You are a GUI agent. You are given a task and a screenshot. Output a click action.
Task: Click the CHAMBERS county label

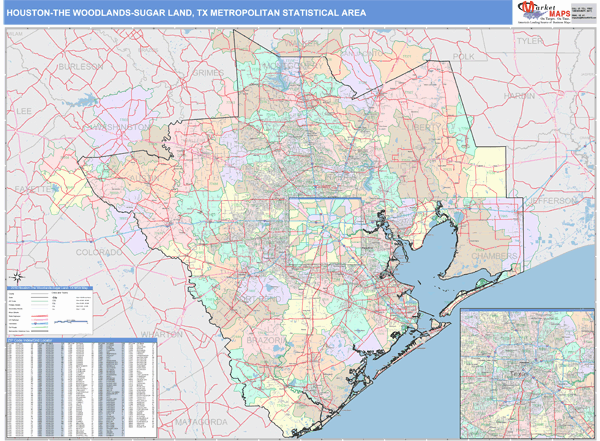494,256
